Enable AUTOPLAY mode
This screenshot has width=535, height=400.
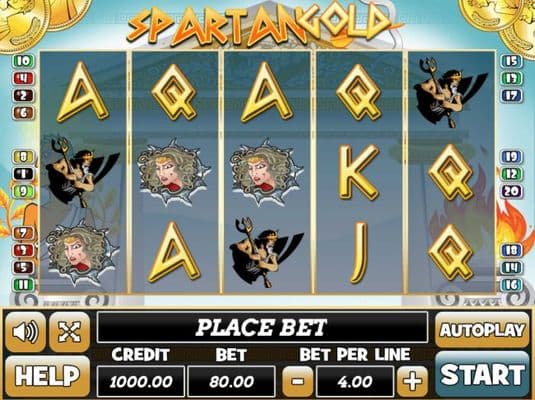pyautogui.click(x=482, y=330)
